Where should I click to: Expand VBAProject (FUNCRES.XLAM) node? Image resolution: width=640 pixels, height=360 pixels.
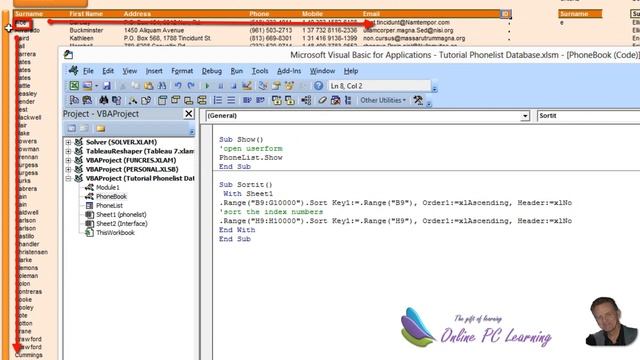68,160
